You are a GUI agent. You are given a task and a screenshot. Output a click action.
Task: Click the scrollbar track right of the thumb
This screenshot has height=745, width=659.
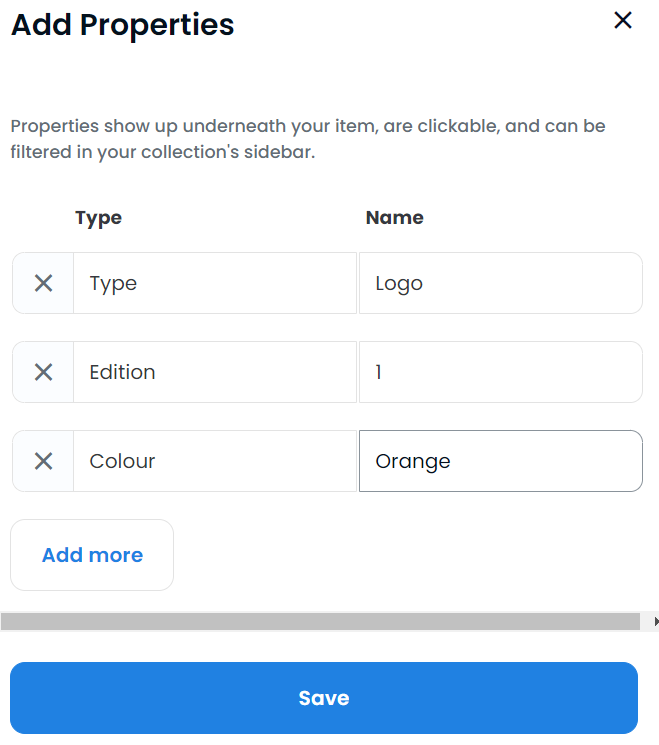click(x=645, y=621)
